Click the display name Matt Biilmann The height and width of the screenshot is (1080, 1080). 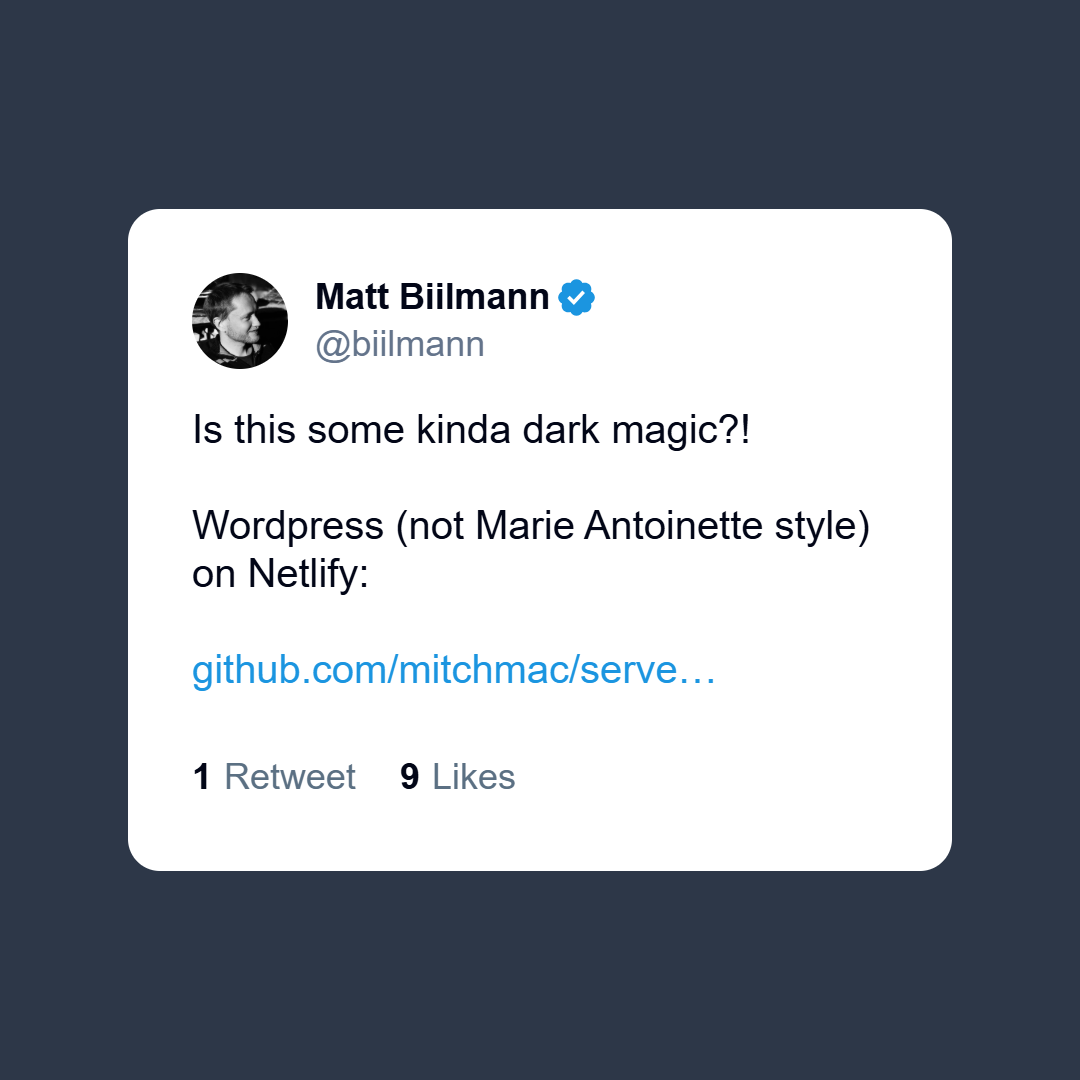coord(432,297)
